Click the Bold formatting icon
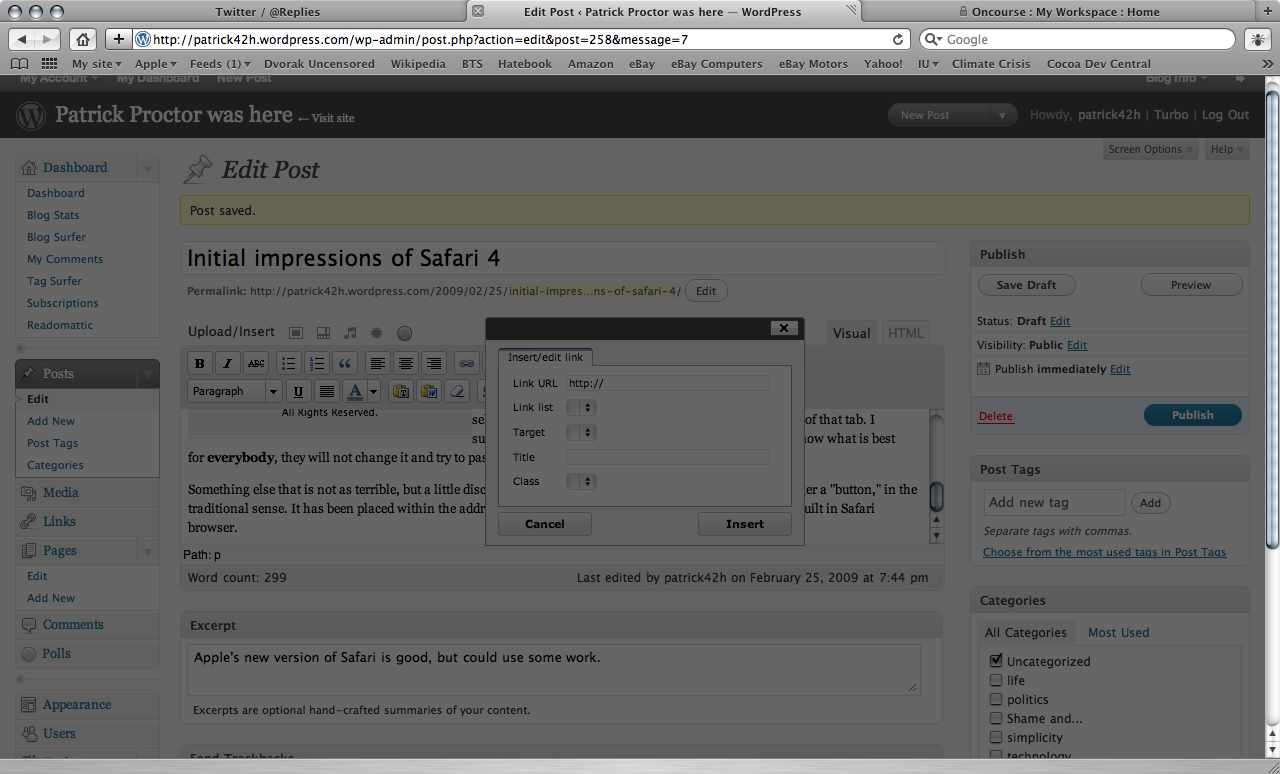 tap(200, 363)
